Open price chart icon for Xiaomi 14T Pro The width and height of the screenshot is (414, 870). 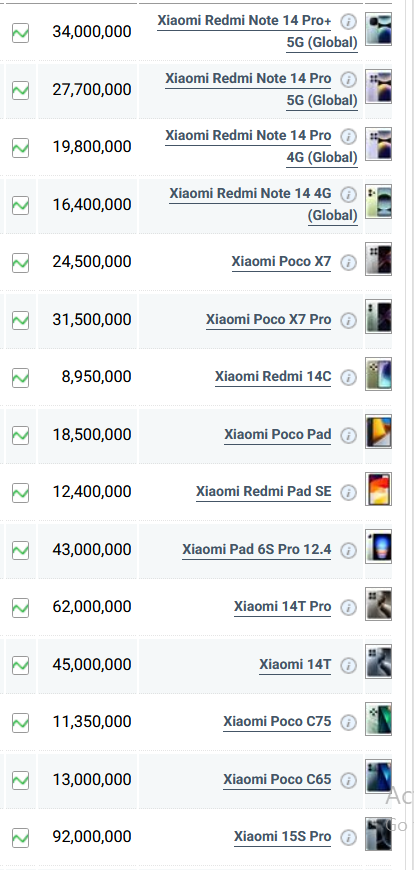click(x=21, y=608)
